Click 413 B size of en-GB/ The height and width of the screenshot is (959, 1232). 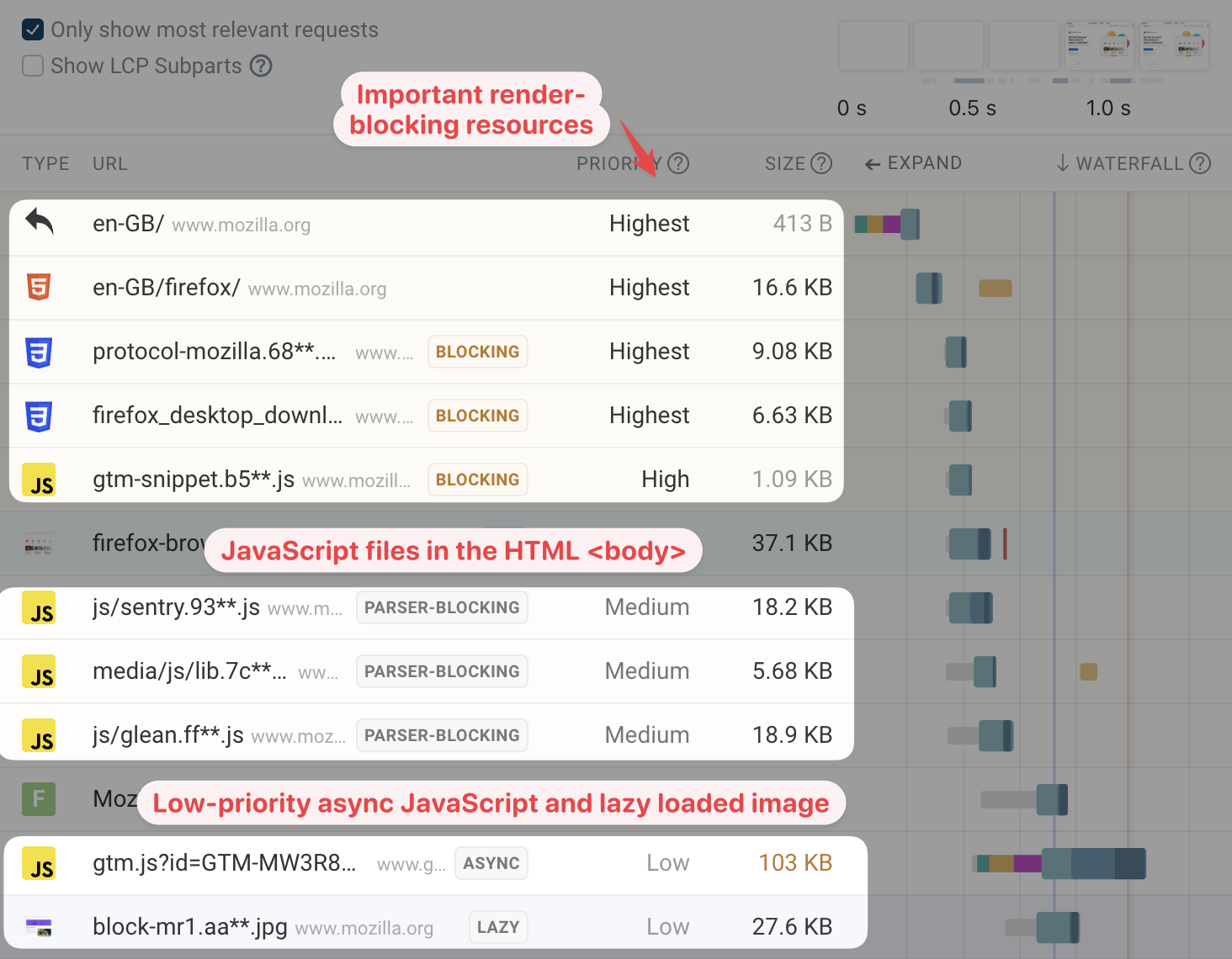[803, 224]
